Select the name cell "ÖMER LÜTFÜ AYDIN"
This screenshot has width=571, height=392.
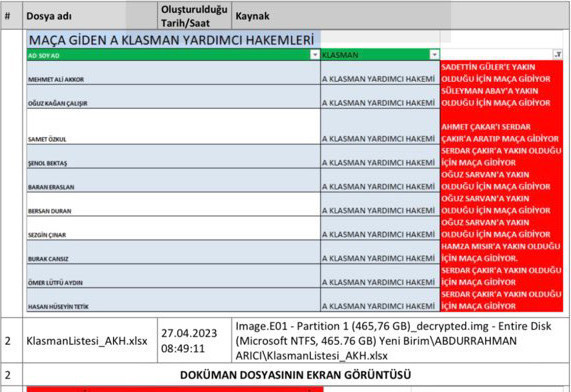(173, 276)
